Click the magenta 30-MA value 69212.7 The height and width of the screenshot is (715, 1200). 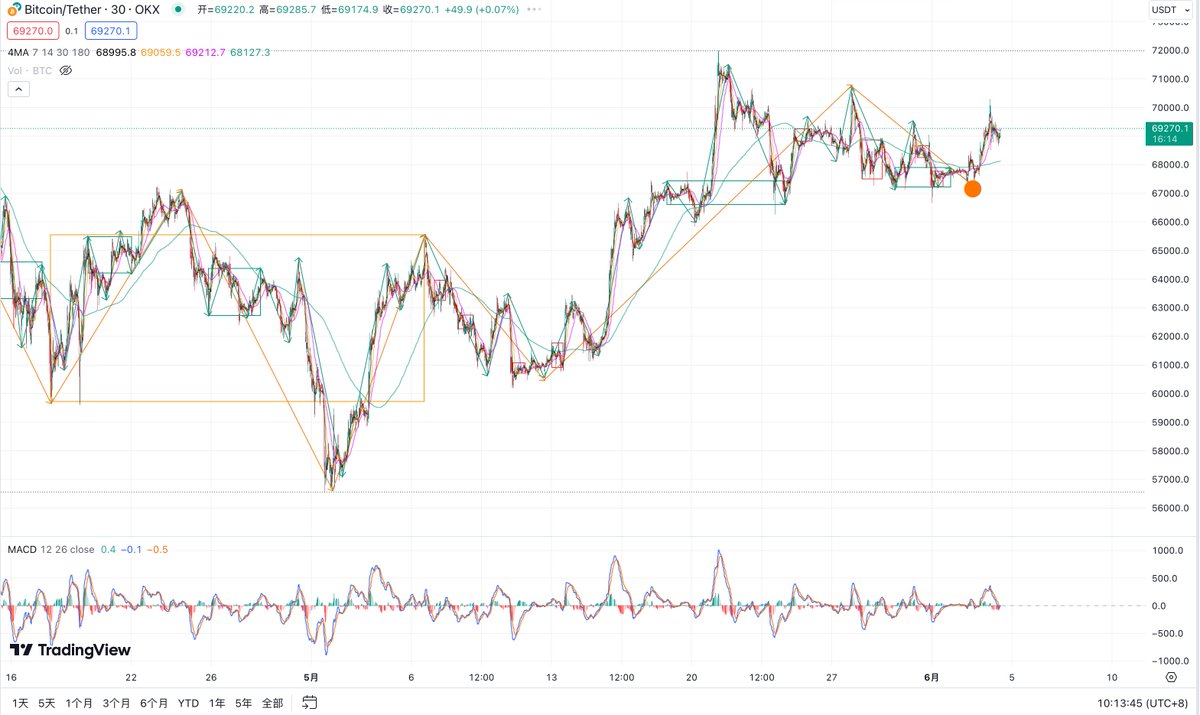click(x=205, y=52)
